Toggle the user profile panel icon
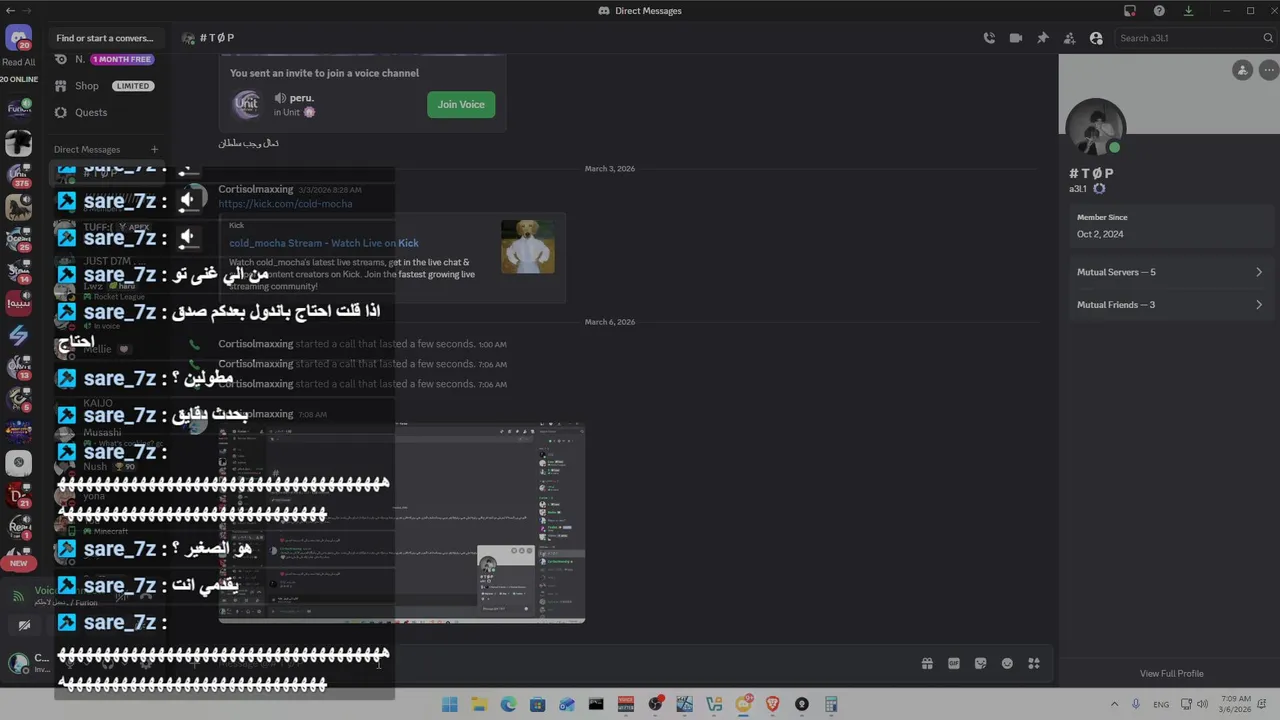The height and width of the screenshot is (720, 1280). 1096,38
